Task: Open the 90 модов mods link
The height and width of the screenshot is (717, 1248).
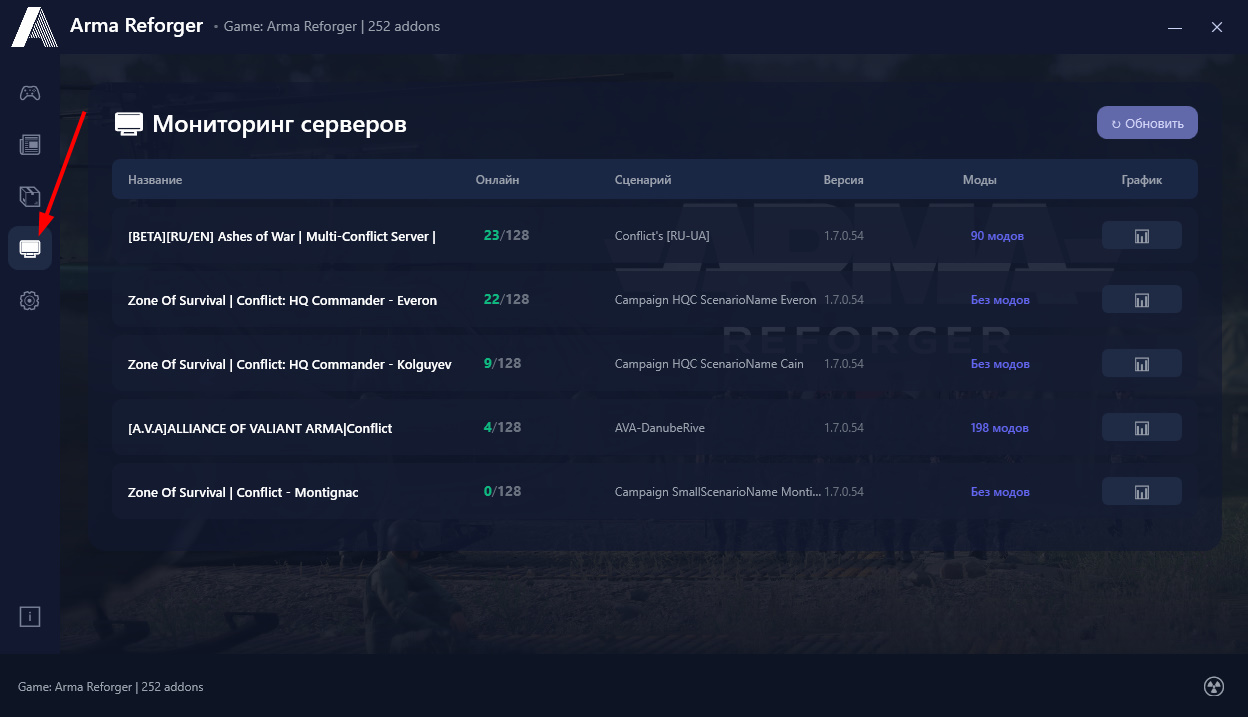Action: click(997, 236)
